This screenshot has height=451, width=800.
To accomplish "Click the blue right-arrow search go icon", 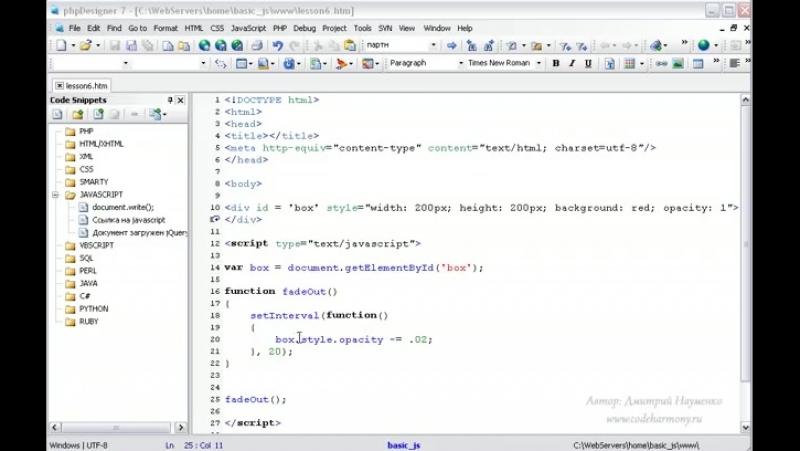I will [452, 45].
